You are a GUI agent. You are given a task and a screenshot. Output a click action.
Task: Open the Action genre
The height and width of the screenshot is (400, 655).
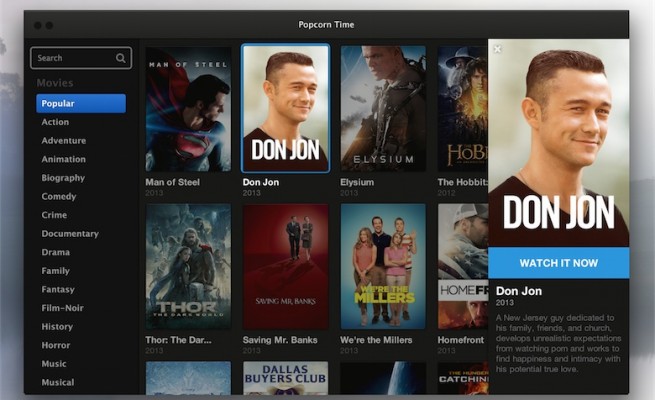click(55, 122)
